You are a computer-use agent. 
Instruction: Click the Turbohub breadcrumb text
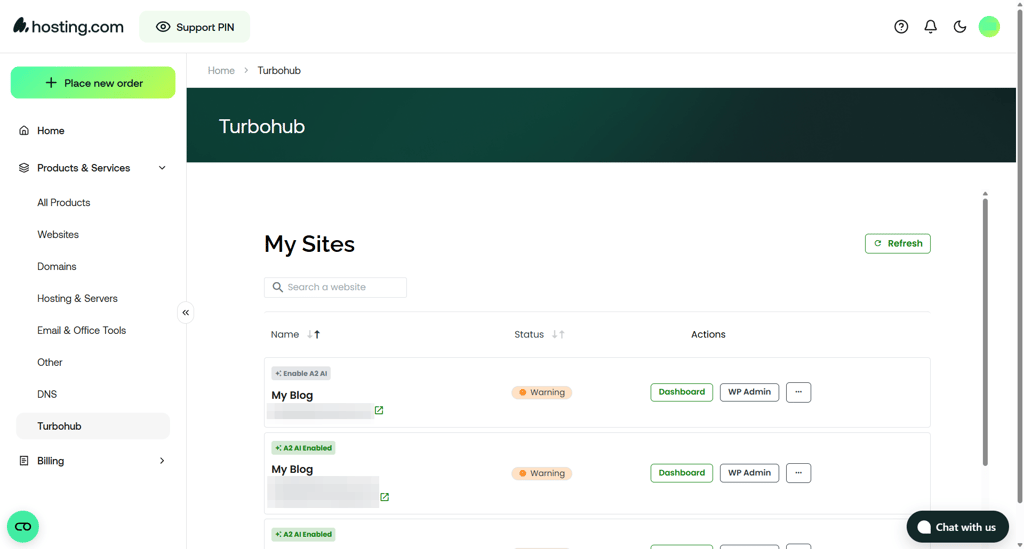coord(279,71)
